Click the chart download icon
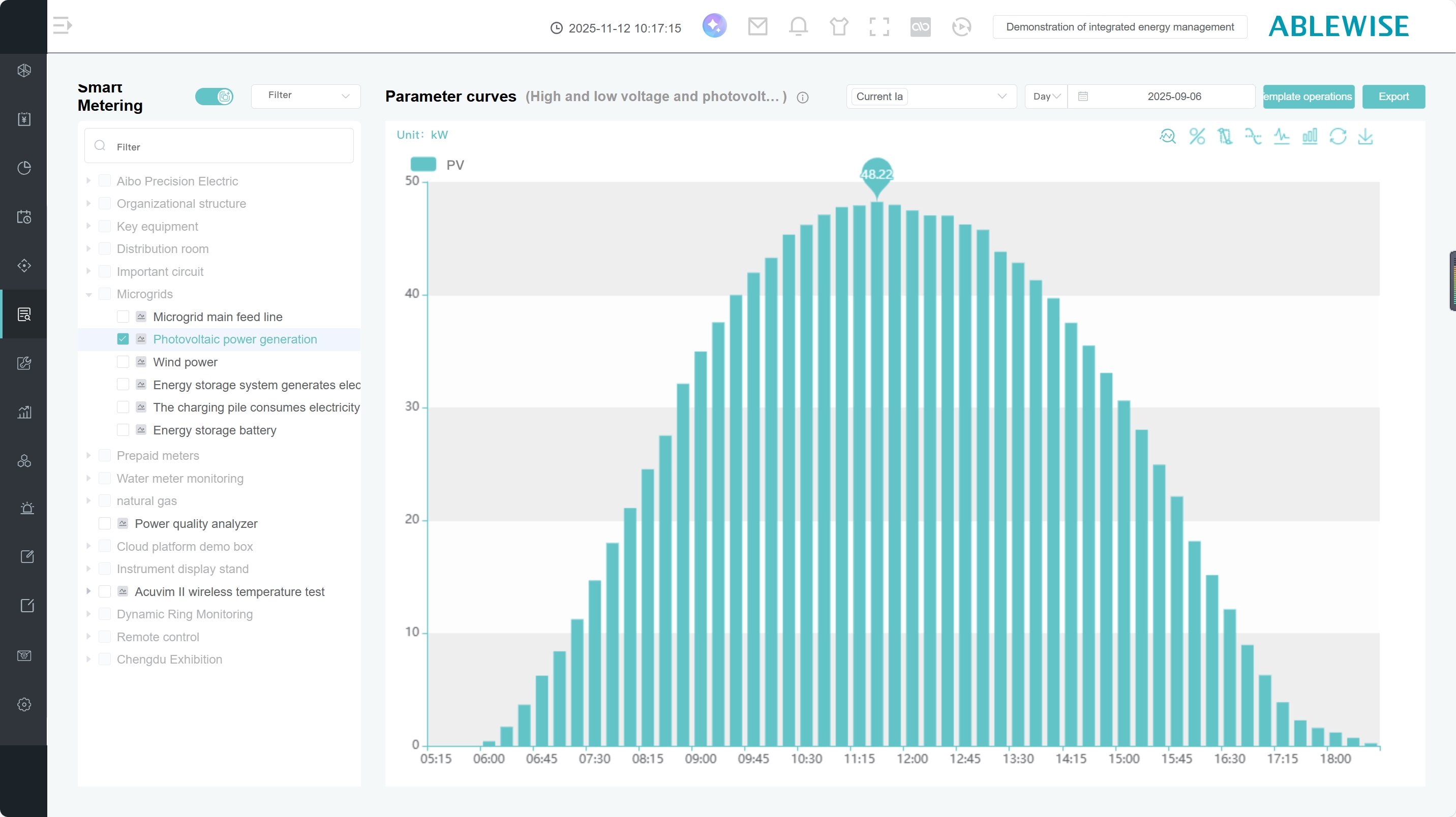Screen dimensions: 1456x817 click(x=1365, y=136)
